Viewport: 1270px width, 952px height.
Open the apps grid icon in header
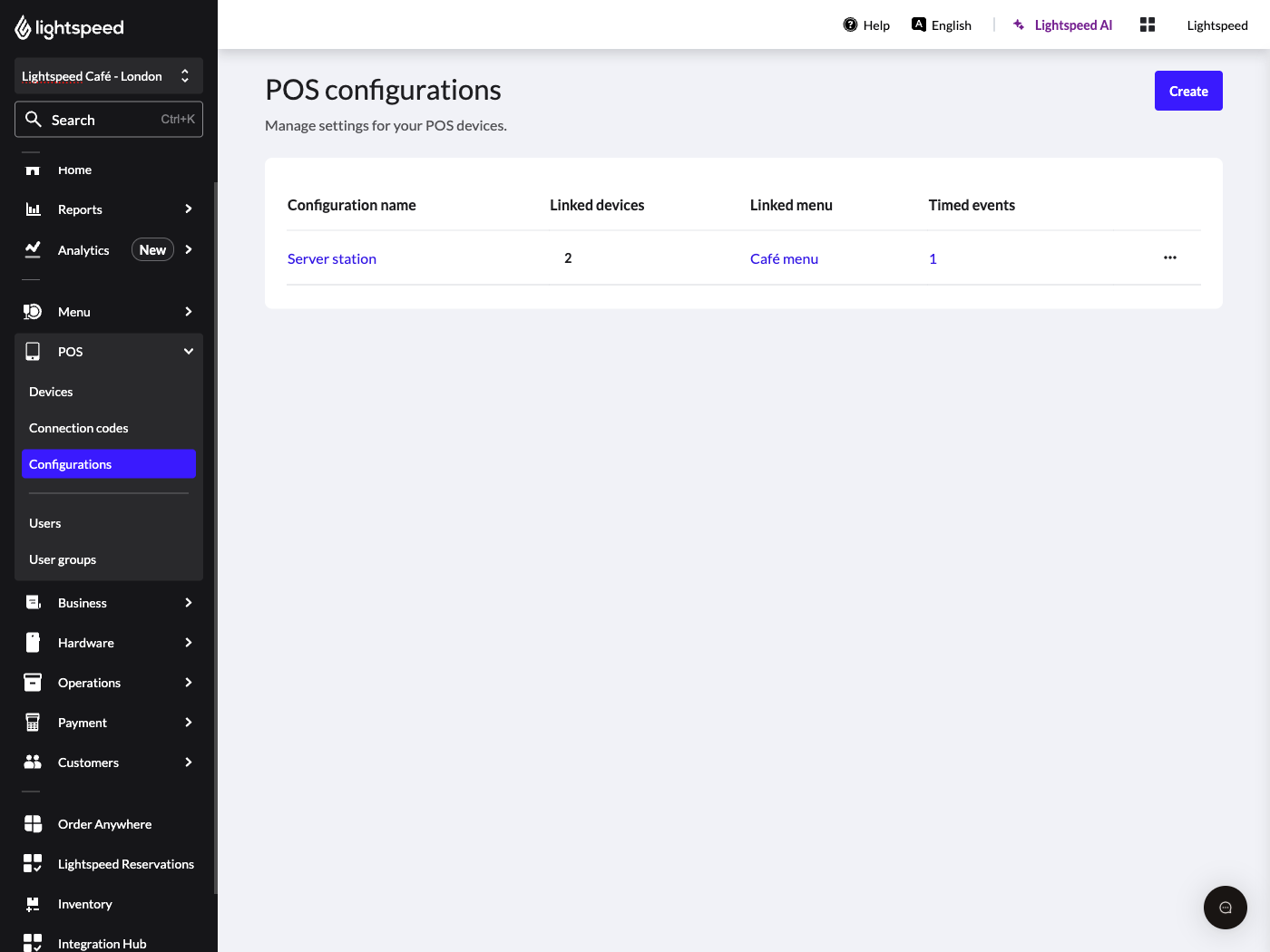click(x=1147, y=24)
